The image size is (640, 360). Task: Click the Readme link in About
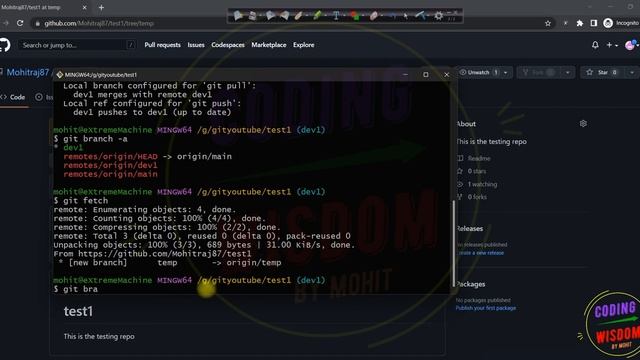[x=479, y=158]
